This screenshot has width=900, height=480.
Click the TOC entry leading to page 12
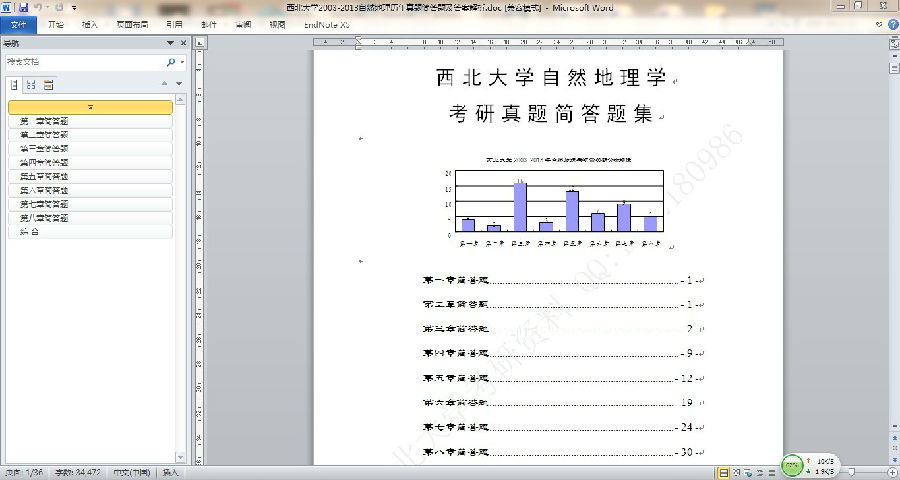(562, 378)
